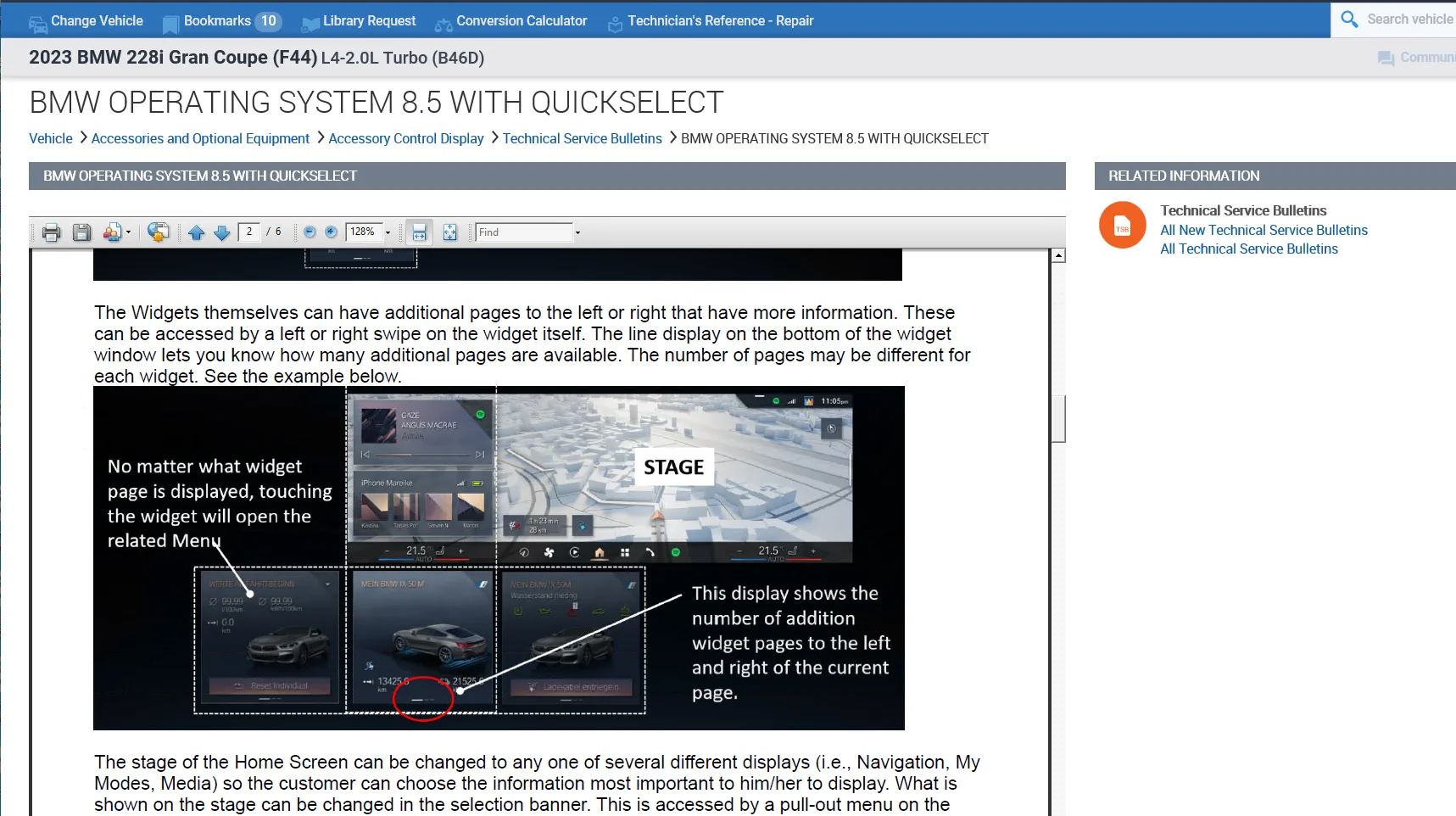
Task: Open All Technical Service Bulletins link
Action: (x=1249, y=249)
